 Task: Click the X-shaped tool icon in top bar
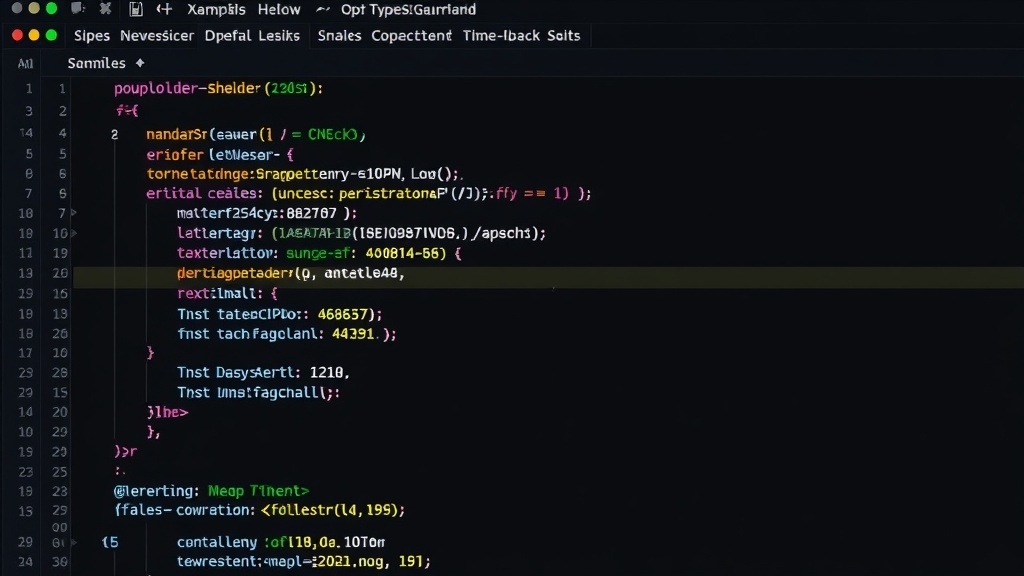click(105, 8)
